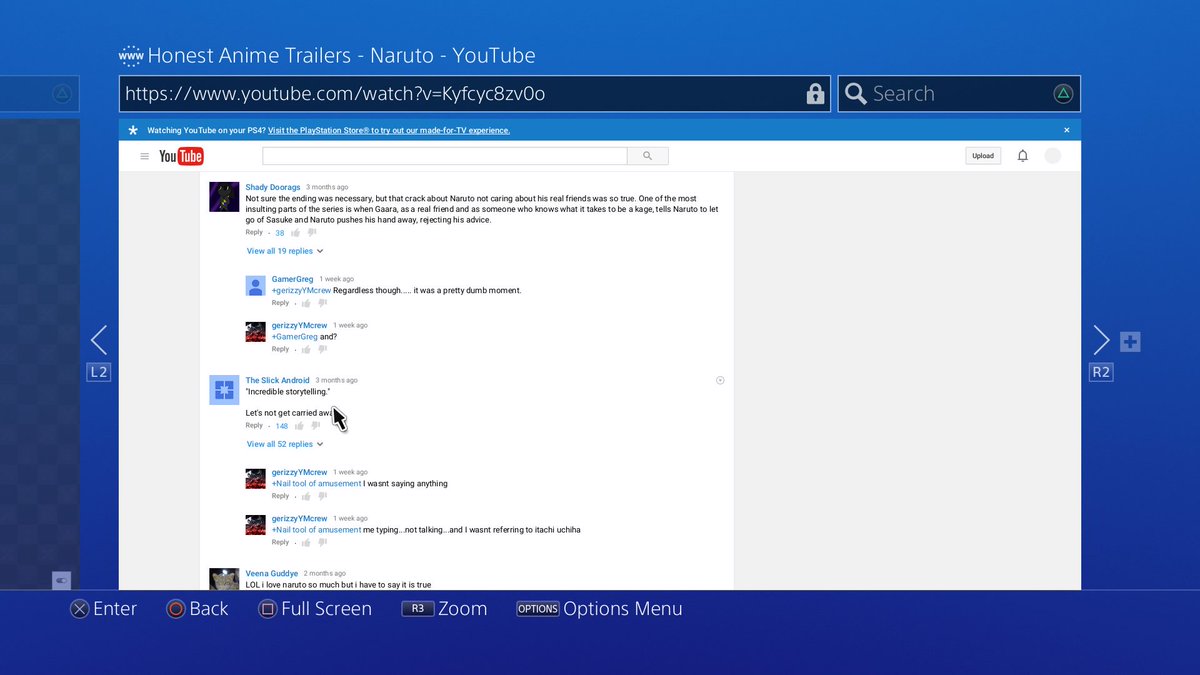Click Shady Doorags' avatar thumbnail
This screenshot has height=675, width=1200.
pos(224,196)
